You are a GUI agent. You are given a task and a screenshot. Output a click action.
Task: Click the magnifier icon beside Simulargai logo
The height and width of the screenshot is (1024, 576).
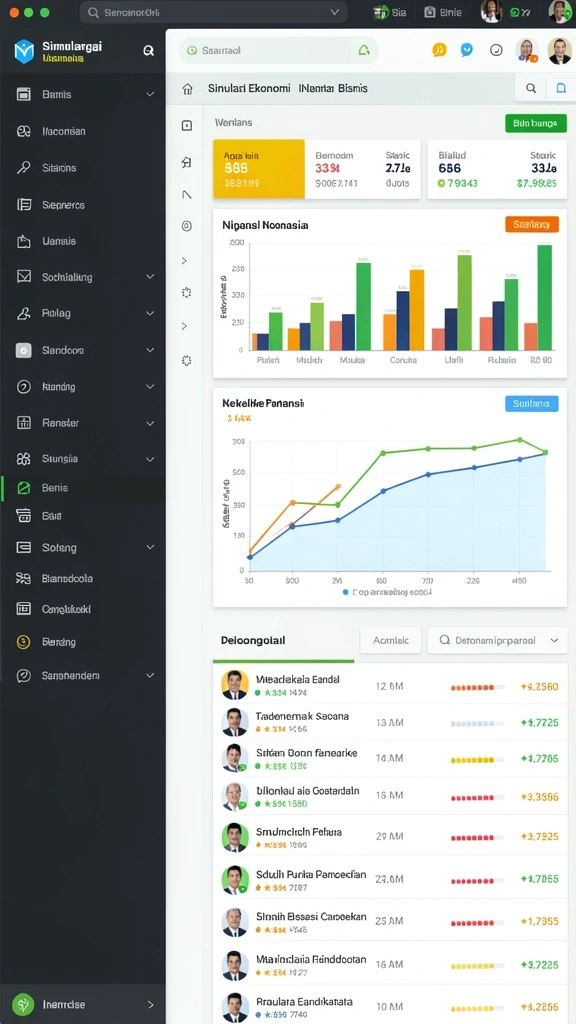tap(148, 50)
